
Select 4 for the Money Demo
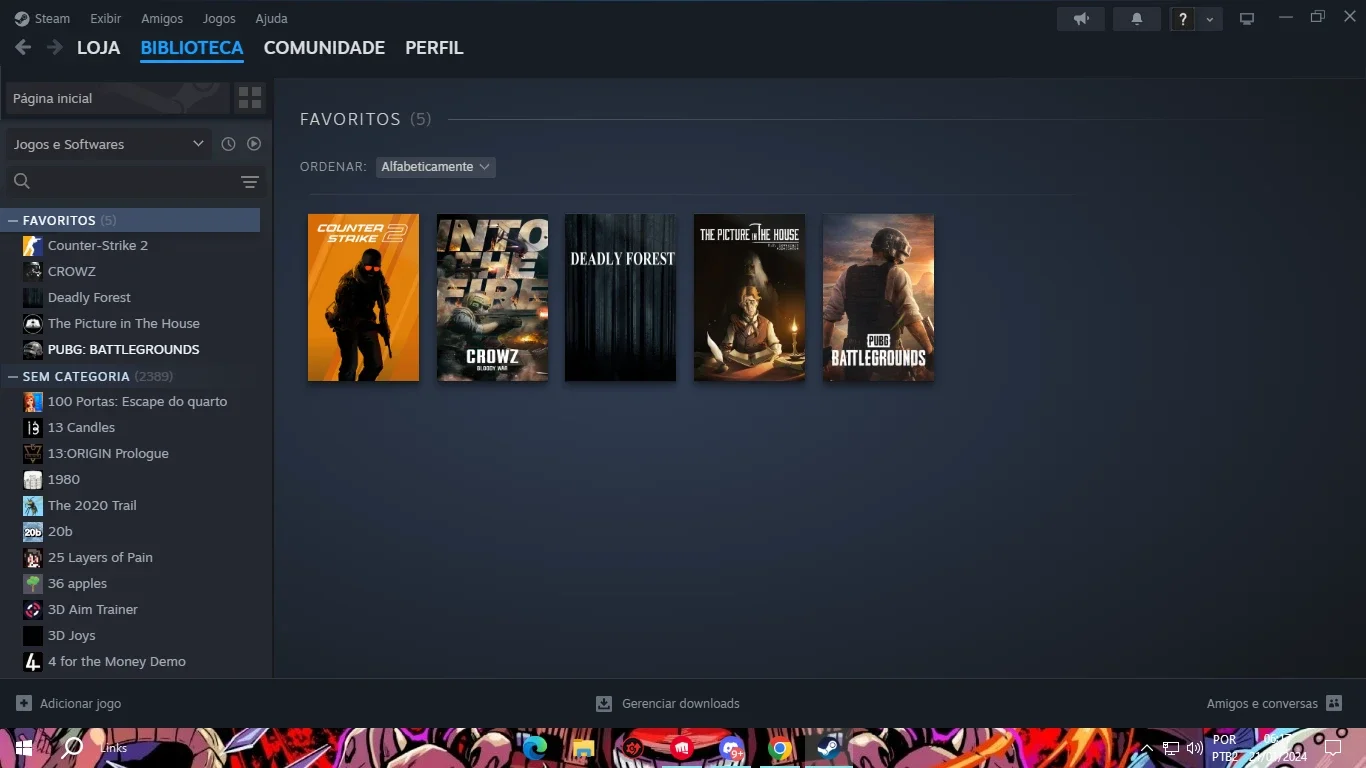[x=117, y=661]
